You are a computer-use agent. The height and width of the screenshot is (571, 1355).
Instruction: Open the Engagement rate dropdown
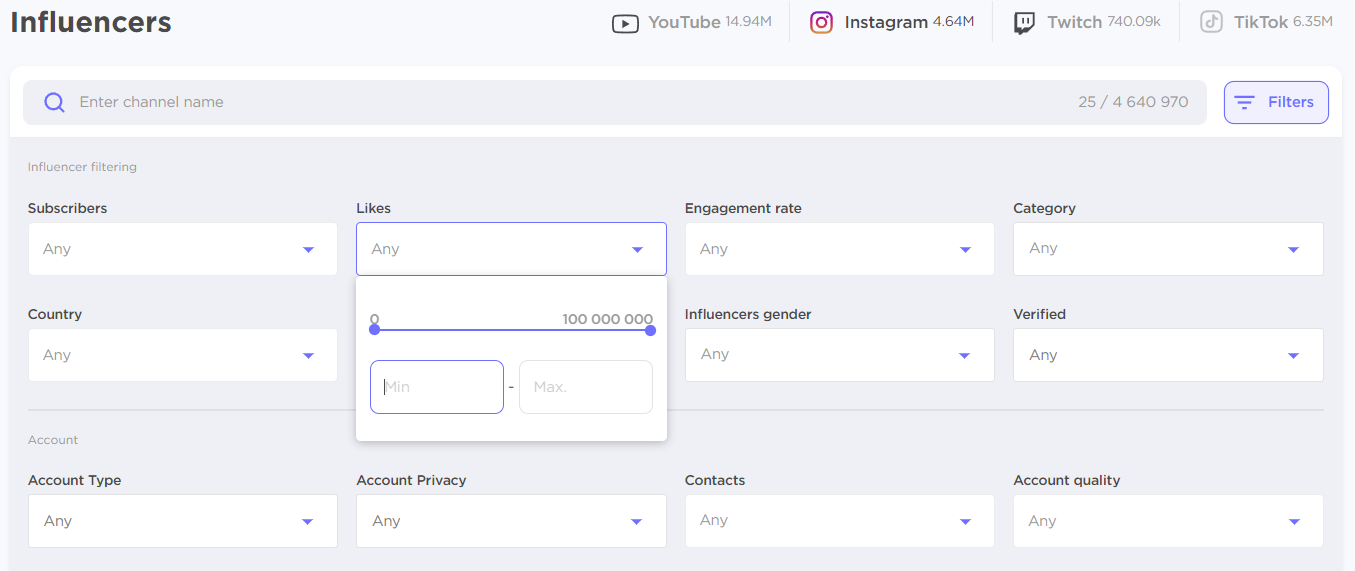point(839,249)
